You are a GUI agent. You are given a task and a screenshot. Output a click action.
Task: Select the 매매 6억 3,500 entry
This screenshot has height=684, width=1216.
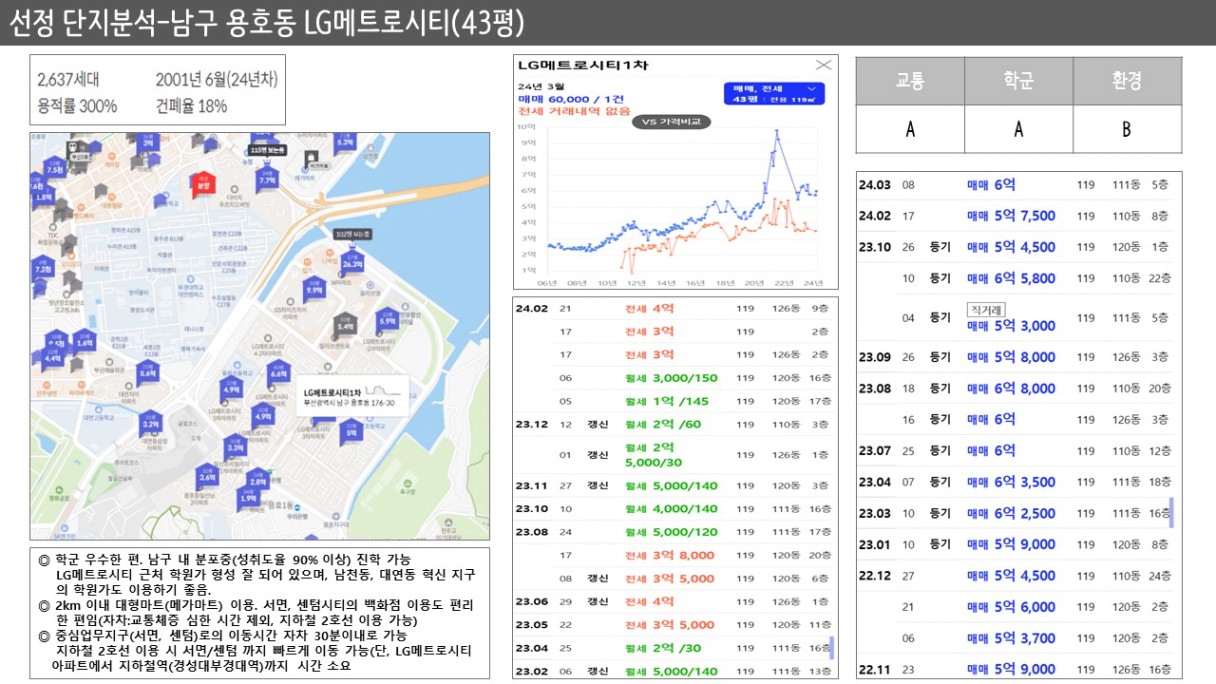coord(1011,482)
